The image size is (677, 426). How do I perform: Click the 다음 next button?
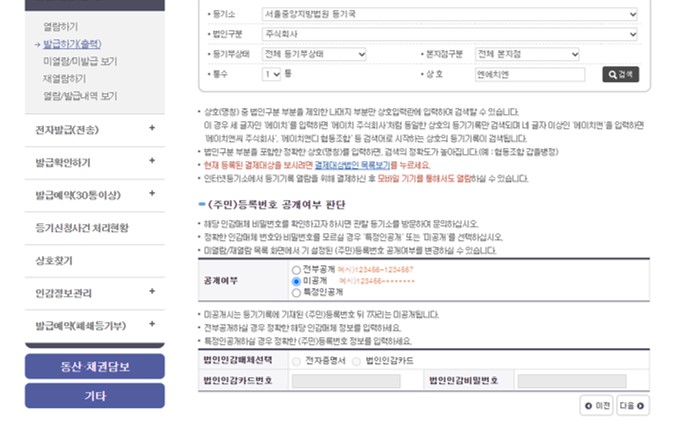(x=633, y=406)
